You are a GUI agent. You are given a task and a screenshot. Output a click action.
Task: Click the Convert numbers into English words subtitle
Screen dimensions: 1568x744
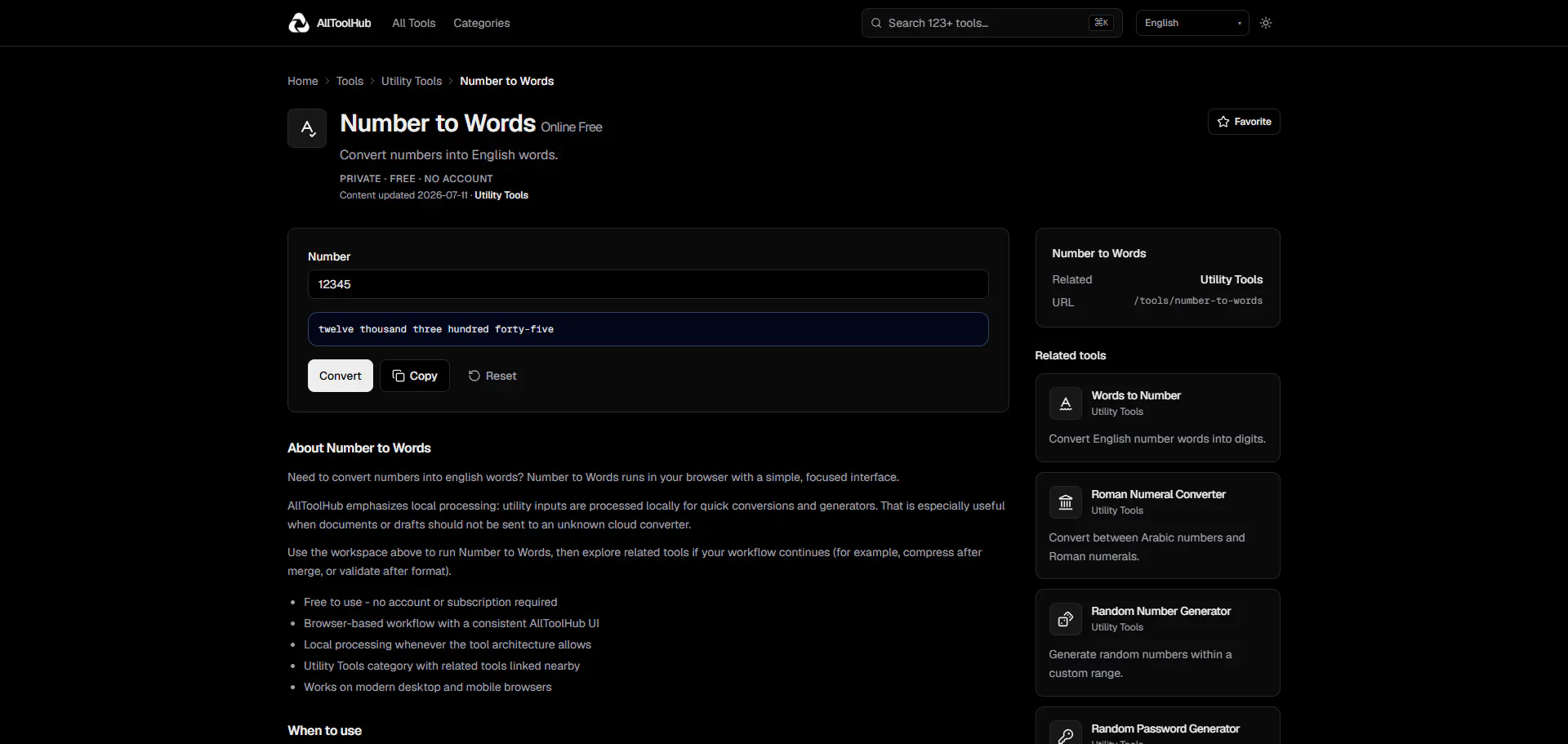[x=449, y=155]
